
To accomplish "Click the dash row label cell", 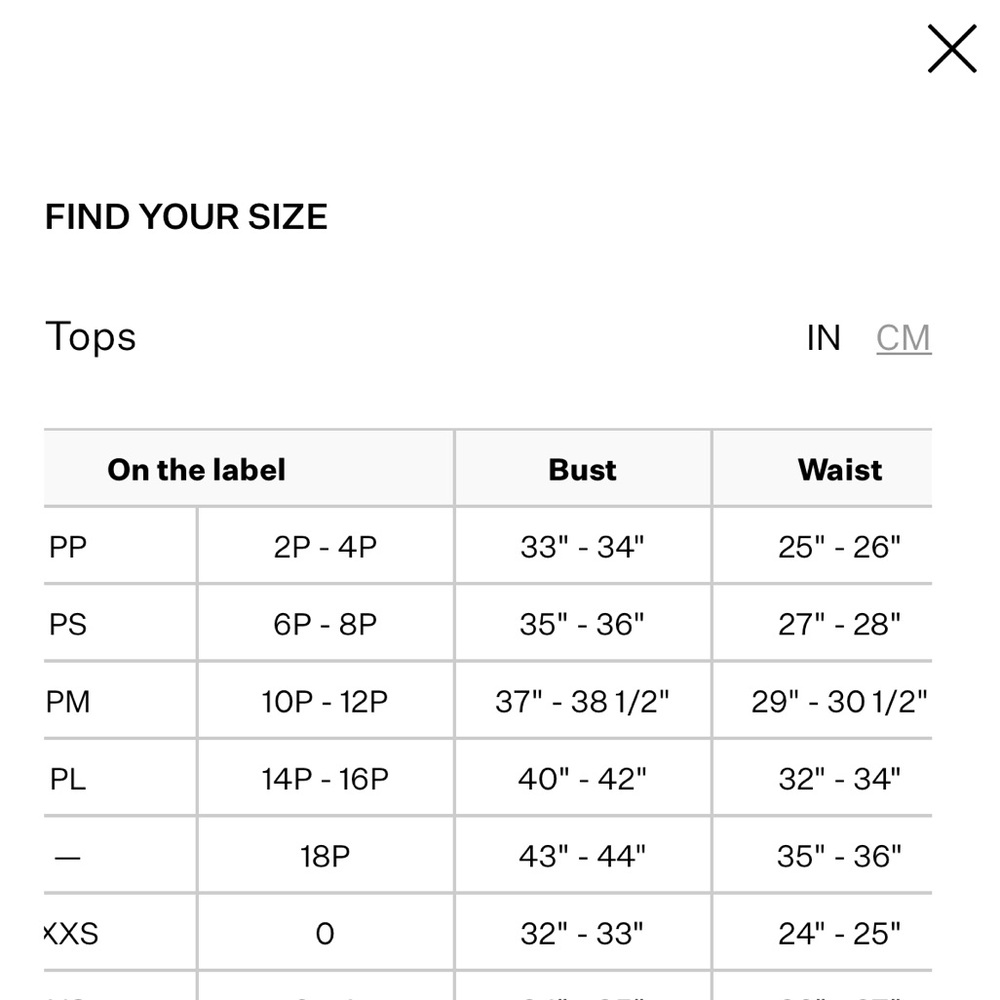I will coord(68,855).
